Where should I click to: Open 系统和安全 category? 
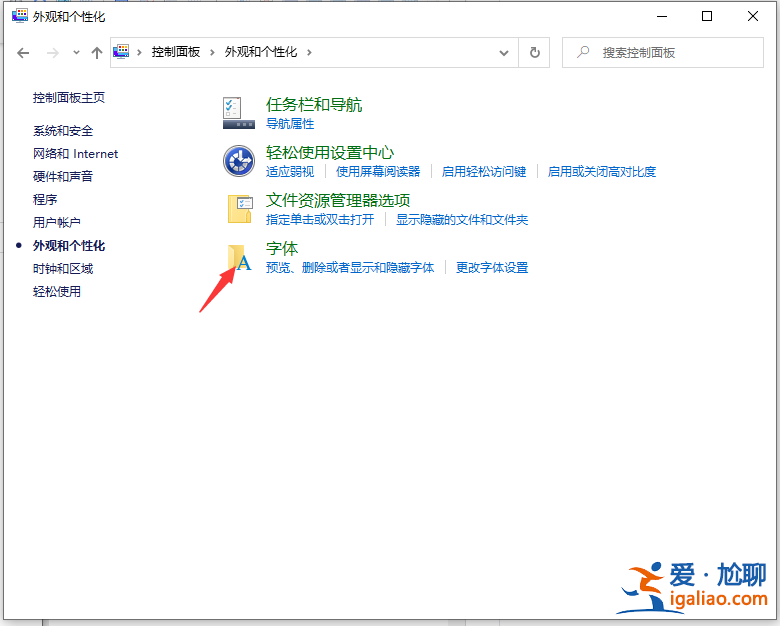point(63,131)
